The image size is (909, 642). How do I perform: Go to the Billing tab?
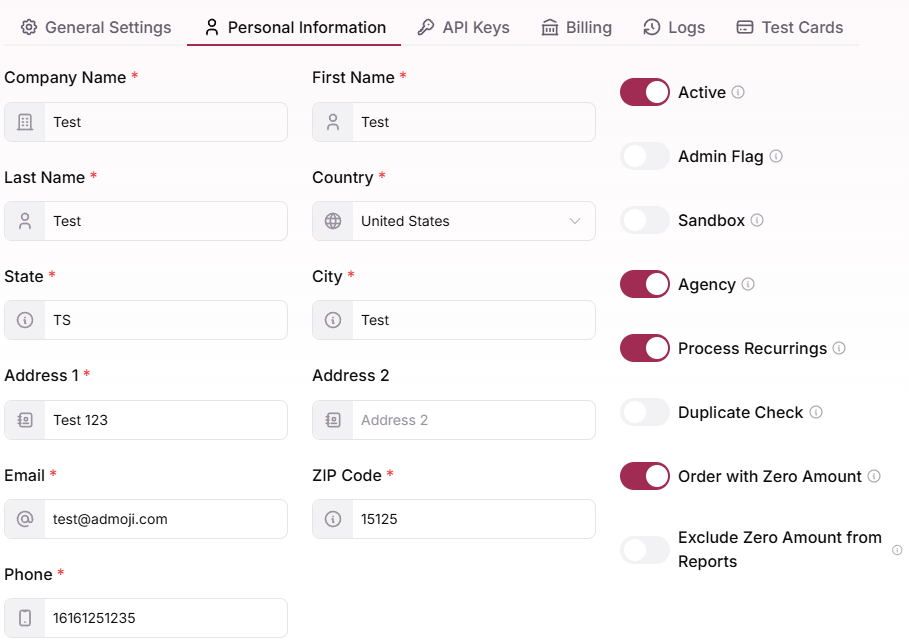[x=577, y=27]
